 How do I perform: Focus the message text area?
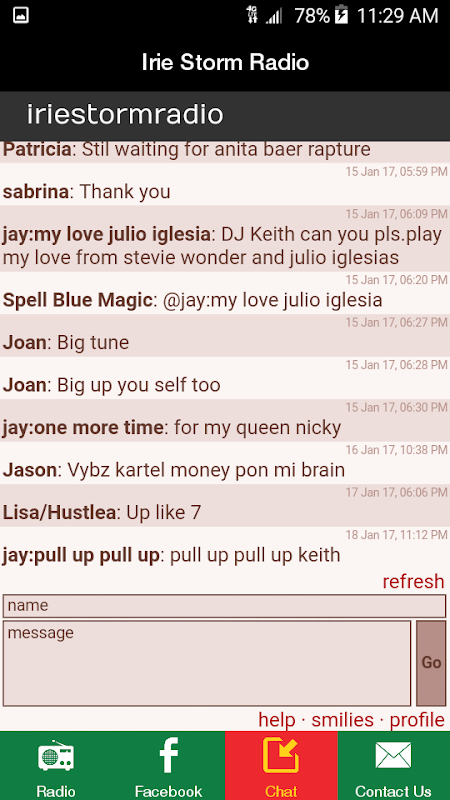tap(207, 663)
